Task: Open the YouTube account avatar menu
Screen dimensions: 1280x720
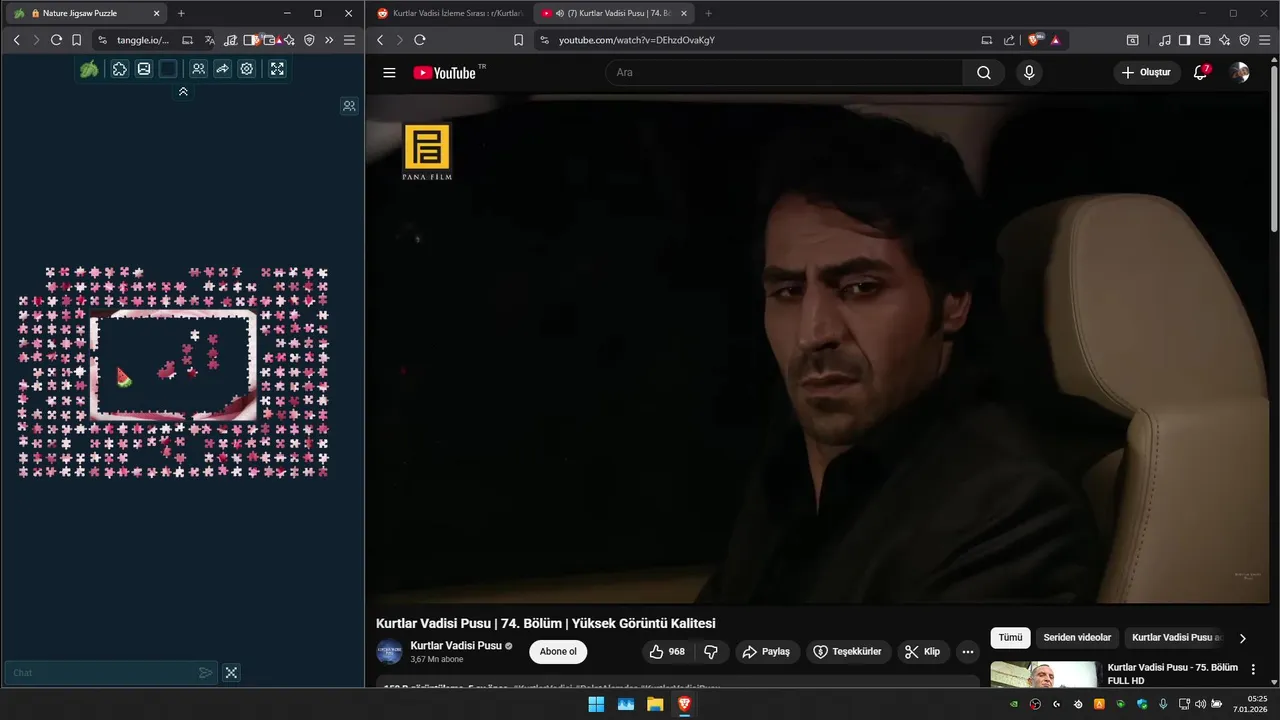Action: click(x=1240, y=72)
